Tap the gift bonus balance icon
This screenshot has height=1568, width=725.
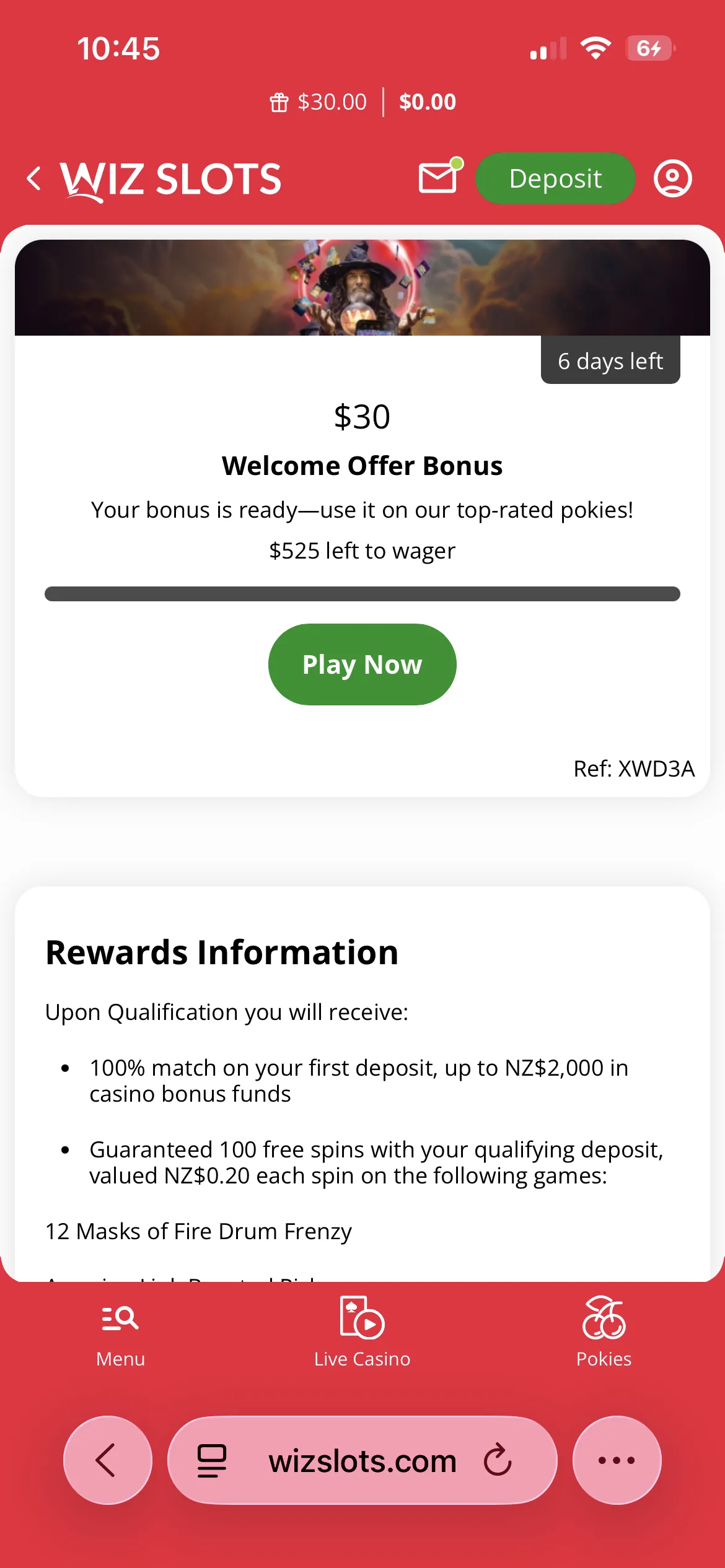click(279, 102)
